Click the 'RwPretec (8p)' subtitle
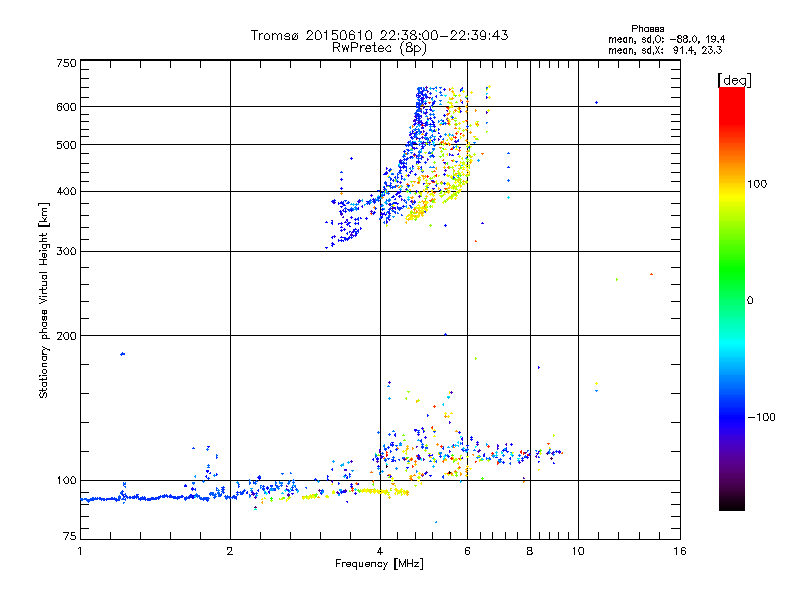The width and height of the screenshot is (800, 600). click(x=379, y=48)
